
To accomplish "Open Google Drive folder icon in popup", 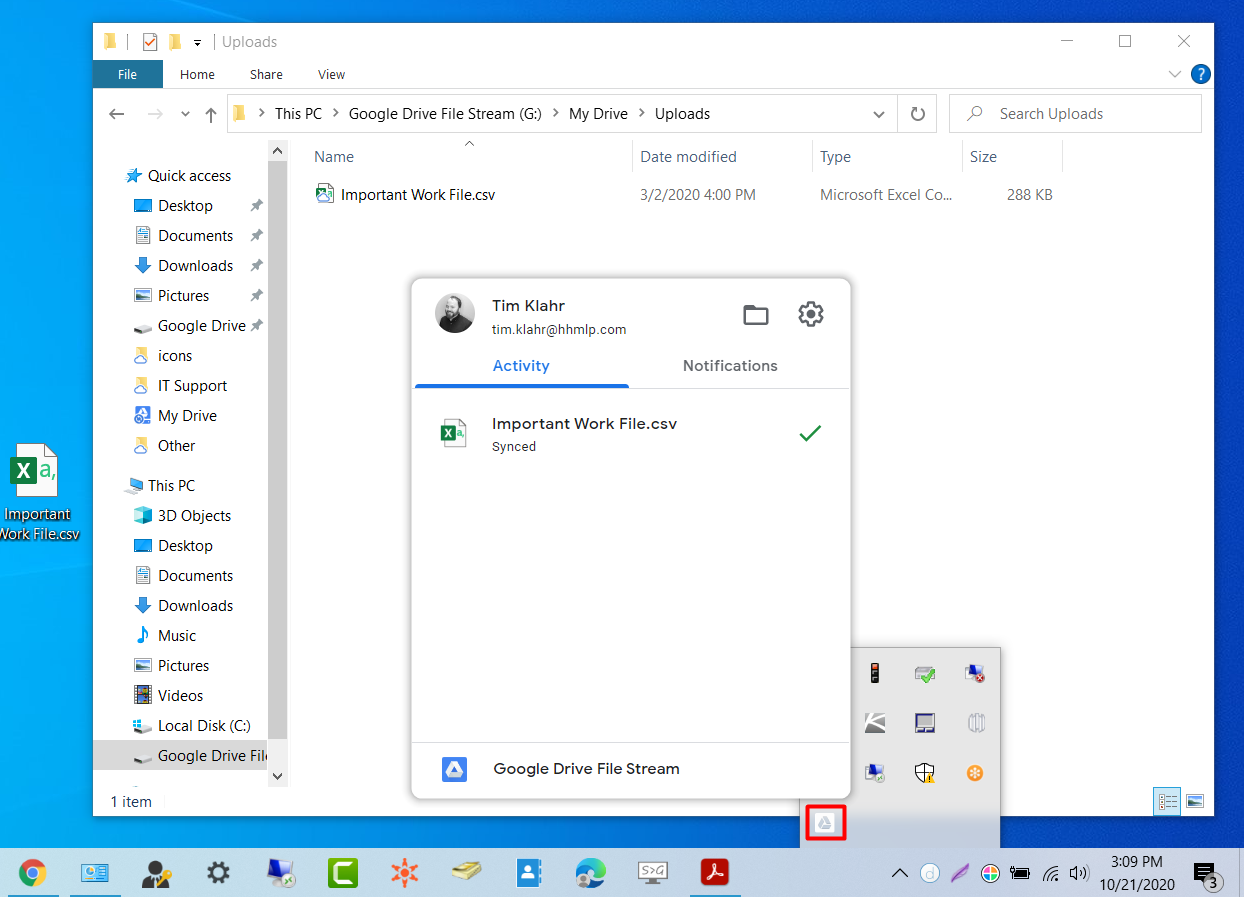I will click(x=756, y=315).
